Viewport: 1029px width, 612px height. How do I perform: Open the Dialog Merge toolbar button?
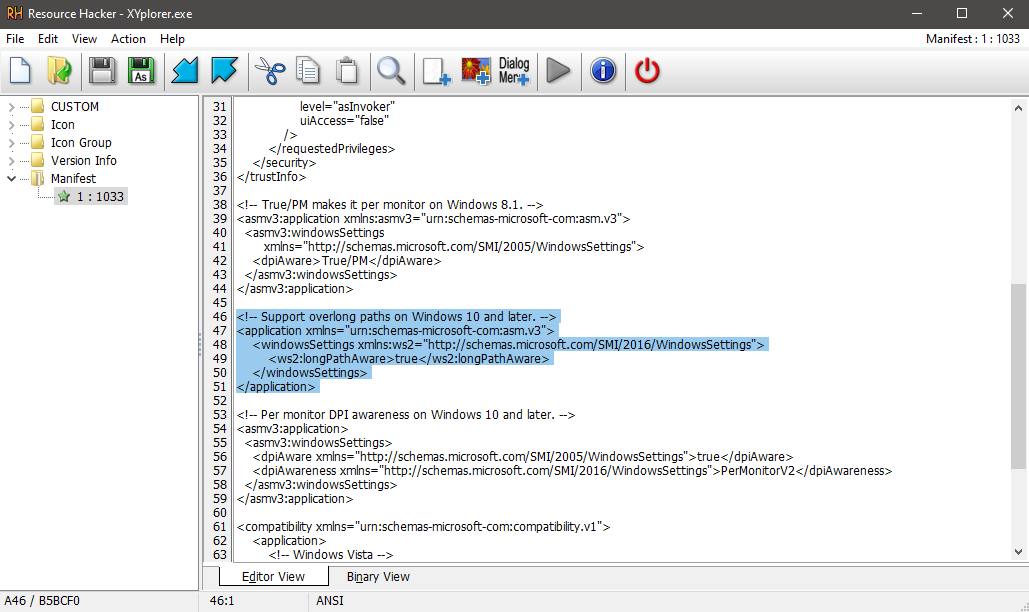point(514,70)
